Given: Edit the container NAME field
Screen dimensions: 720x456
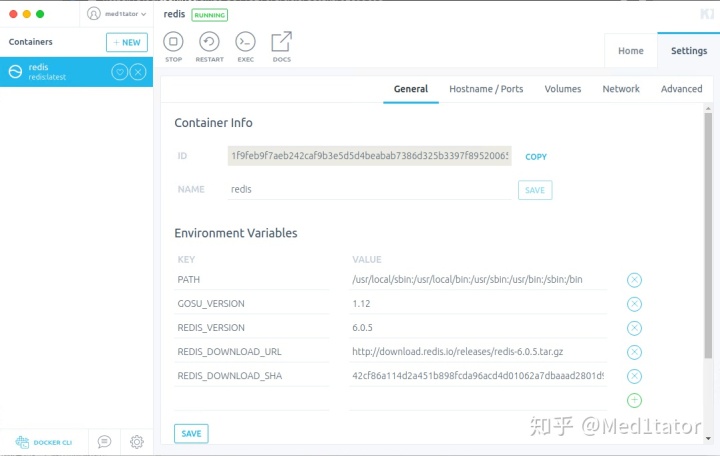Looking at the screenshot, I should point(369,189).
